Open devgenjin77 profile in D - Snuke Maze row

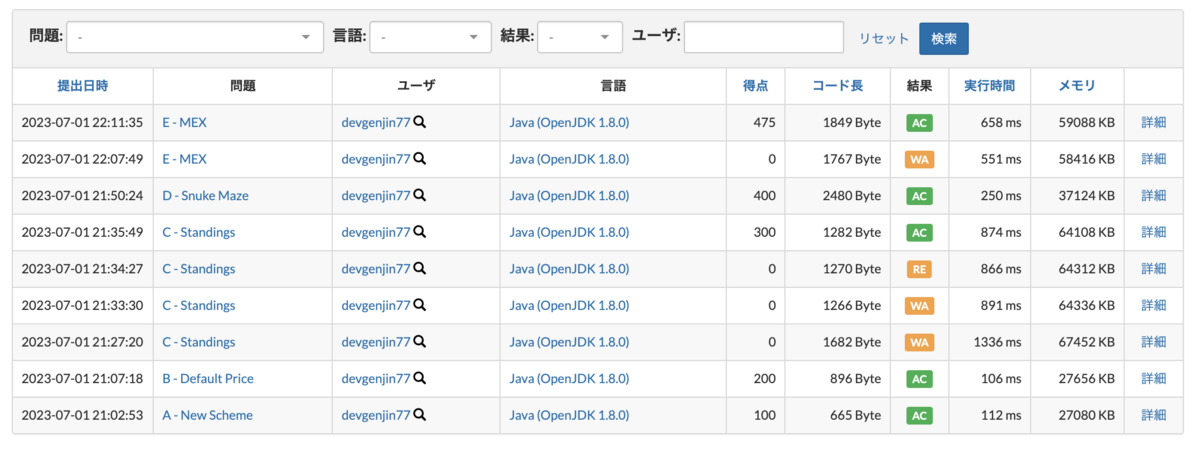pyautogui.click(x=376, y=195)
